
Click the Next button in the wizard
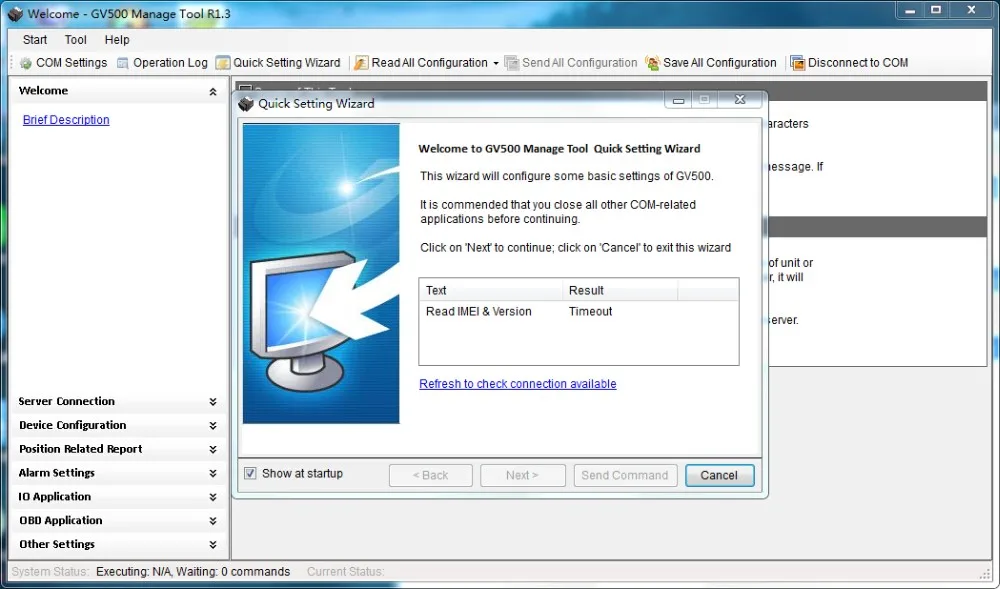point(522,476)
